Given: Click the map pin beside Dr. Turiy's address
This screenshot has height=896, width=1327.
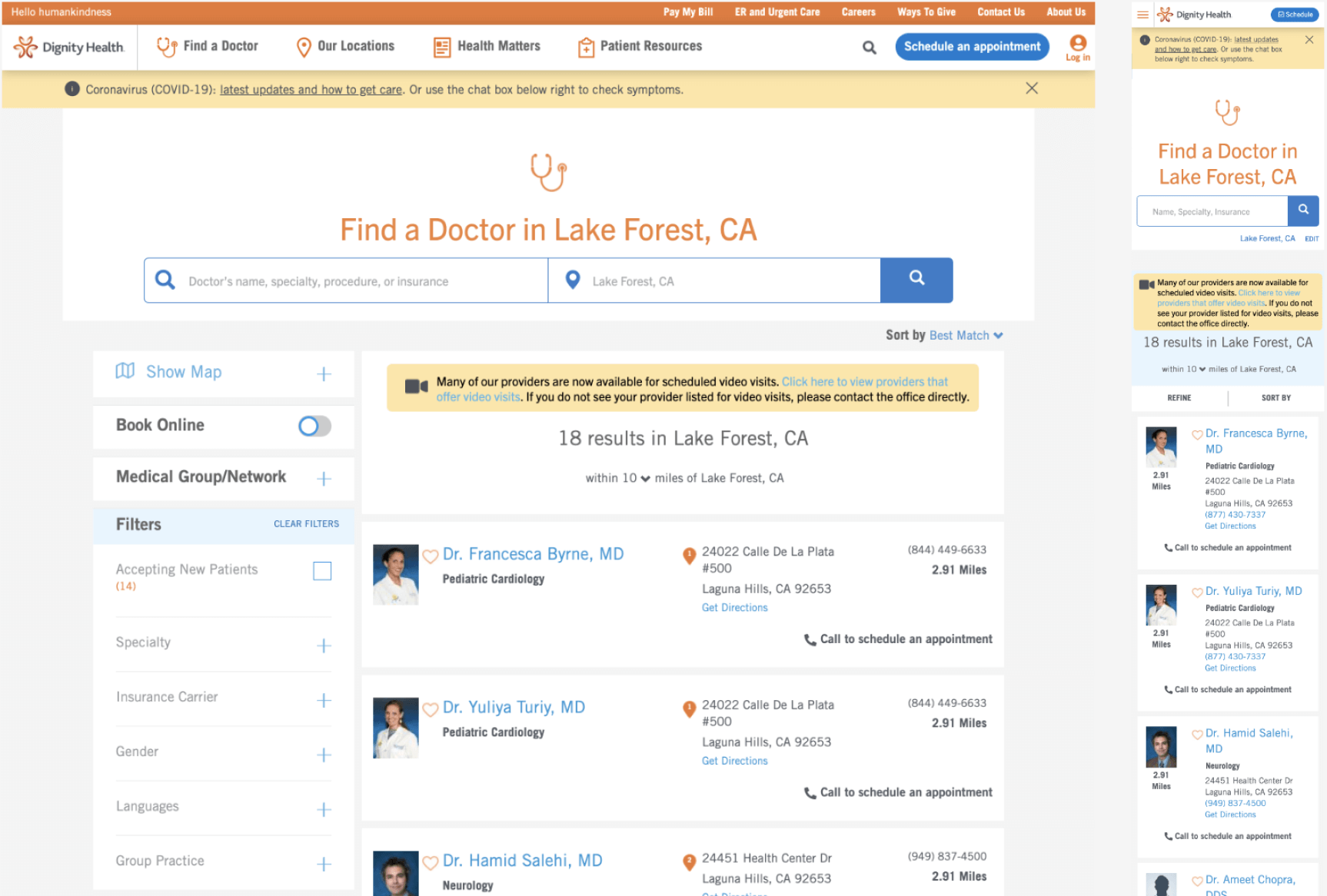Looking at the screenshot, I should point(689,709).
